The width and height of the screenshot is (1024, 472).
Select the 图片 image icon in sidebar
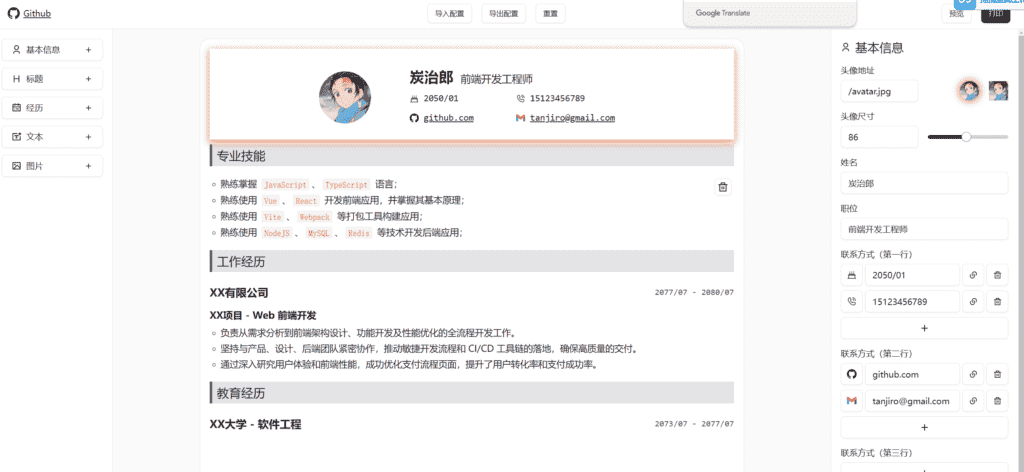coord(16,166)
